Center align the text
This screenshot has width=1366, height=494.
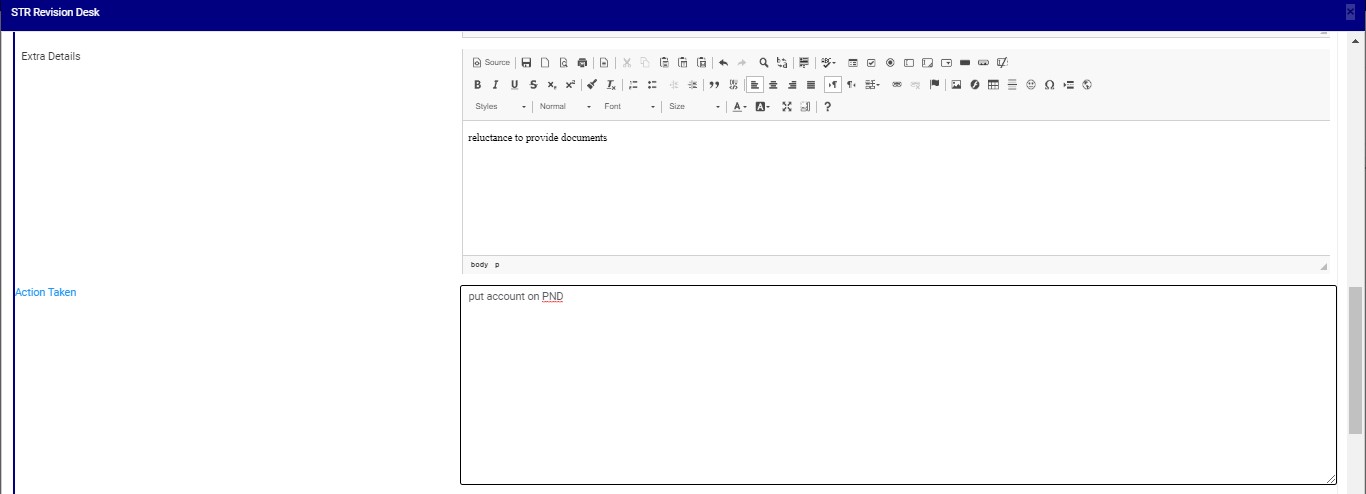pos(773,85)
